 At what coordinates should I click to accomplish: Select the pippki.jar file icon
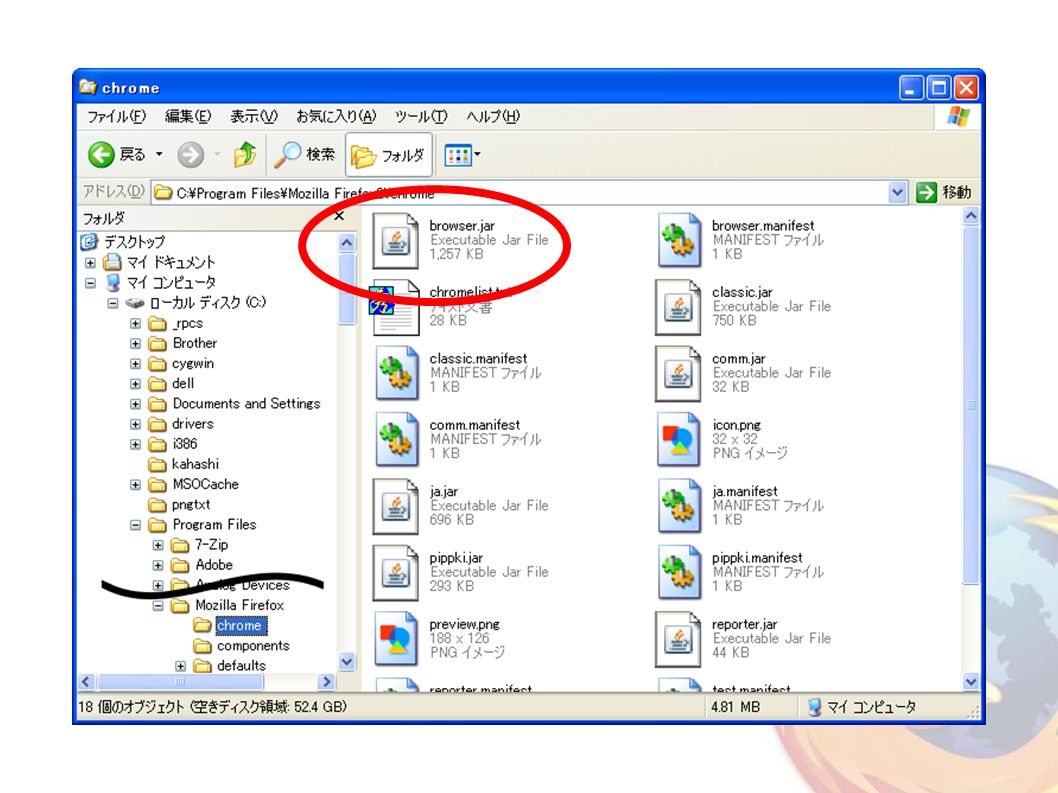[396, 572]
